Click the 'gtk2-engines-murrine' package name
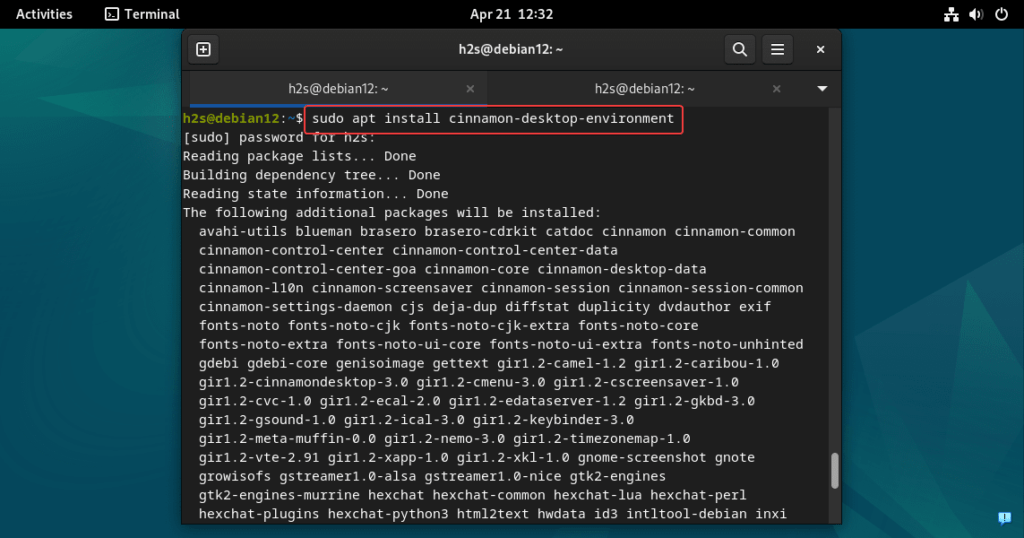 279,496
